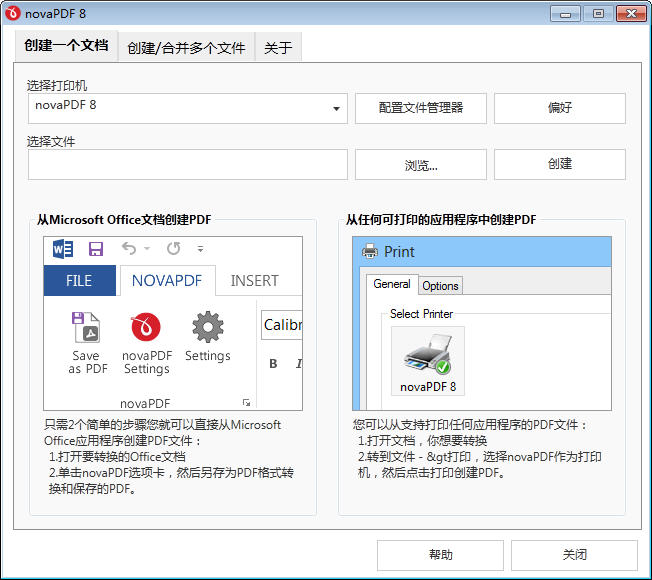The height and width of the screenshot is (580, 652).
Task: Click the novaPDF Settings red icon
Action: coord(147,328)
